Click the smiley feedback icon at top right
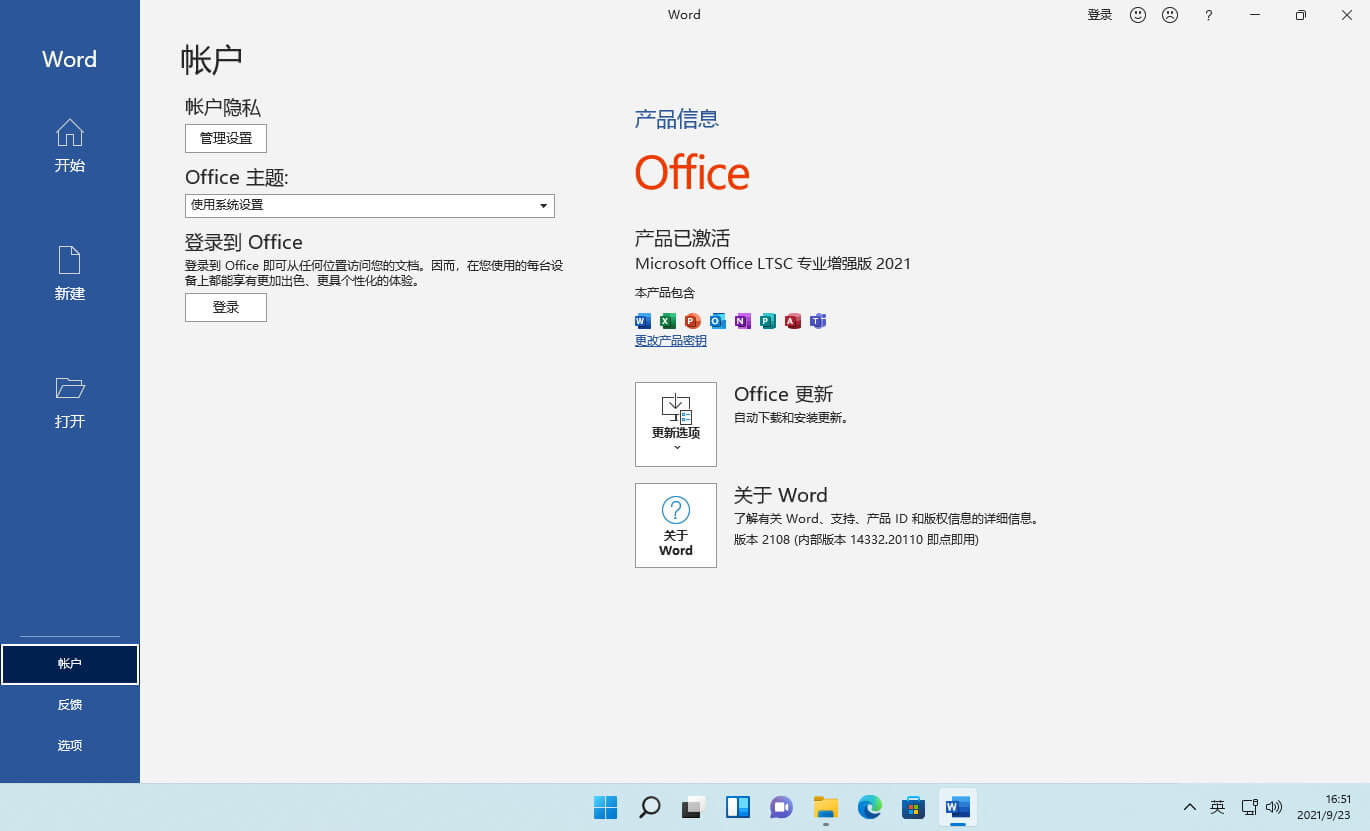Screen dimensions: 1370x831 1137,15
